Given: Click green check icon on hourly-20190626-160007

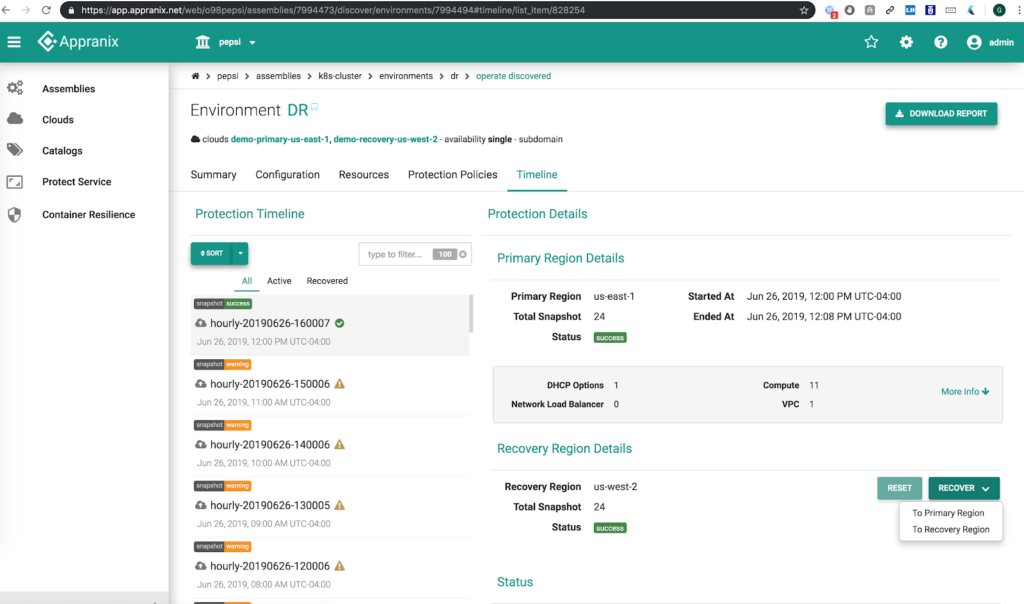Looking at the screenshot, I should click(x=340, y=323).
